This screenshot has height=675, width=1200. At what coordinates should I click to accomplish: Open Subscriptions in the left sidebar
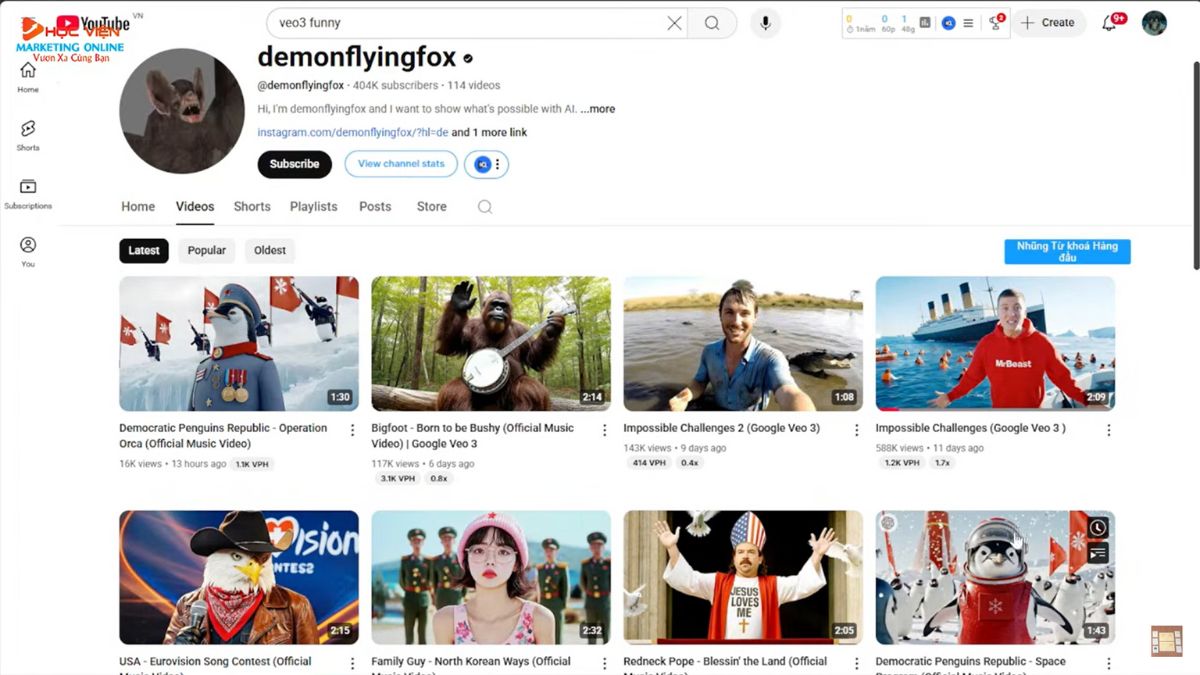tap(28, 193)
